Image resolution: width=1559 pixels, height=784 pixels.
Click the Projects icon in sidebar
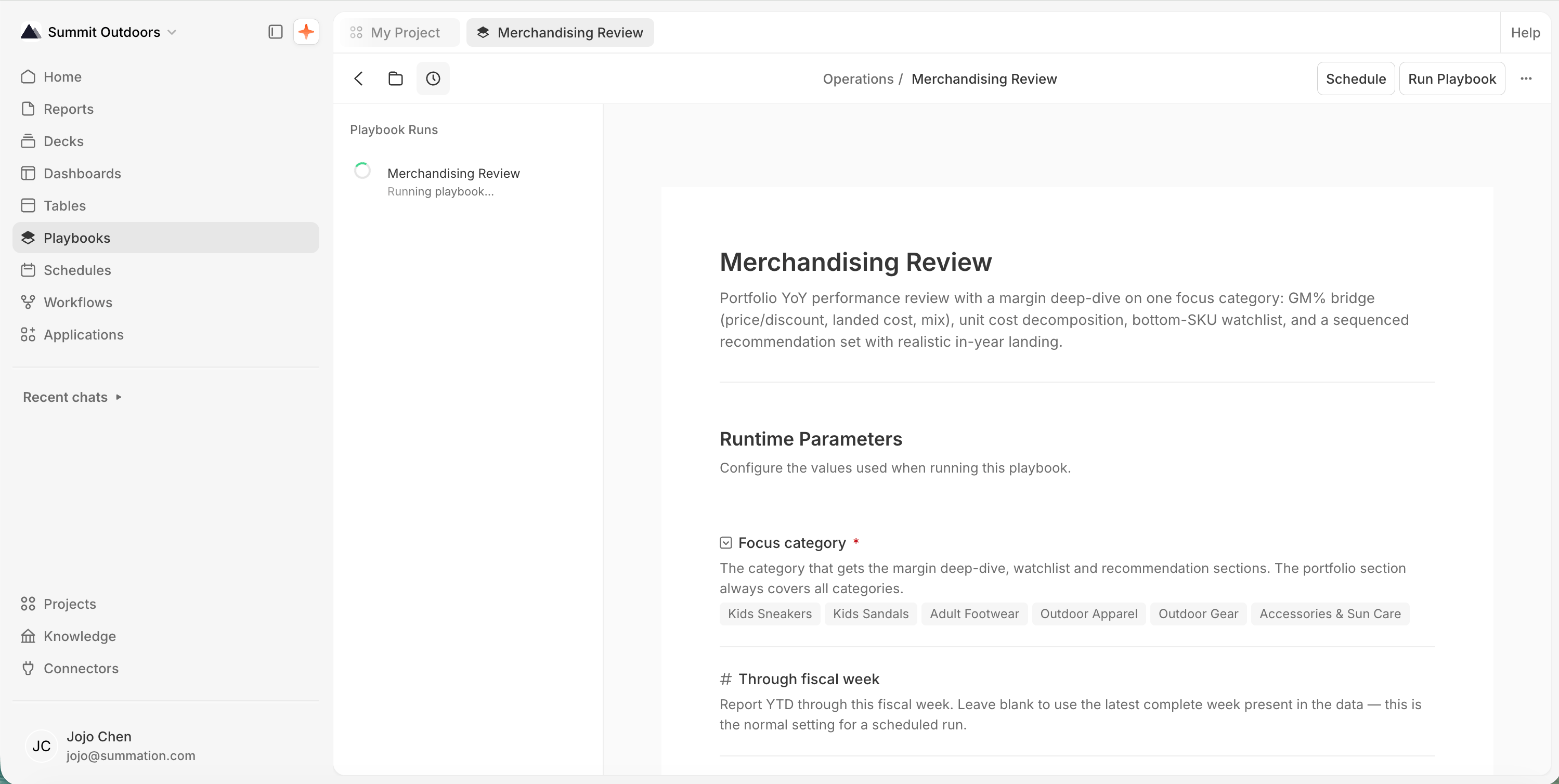28,604
